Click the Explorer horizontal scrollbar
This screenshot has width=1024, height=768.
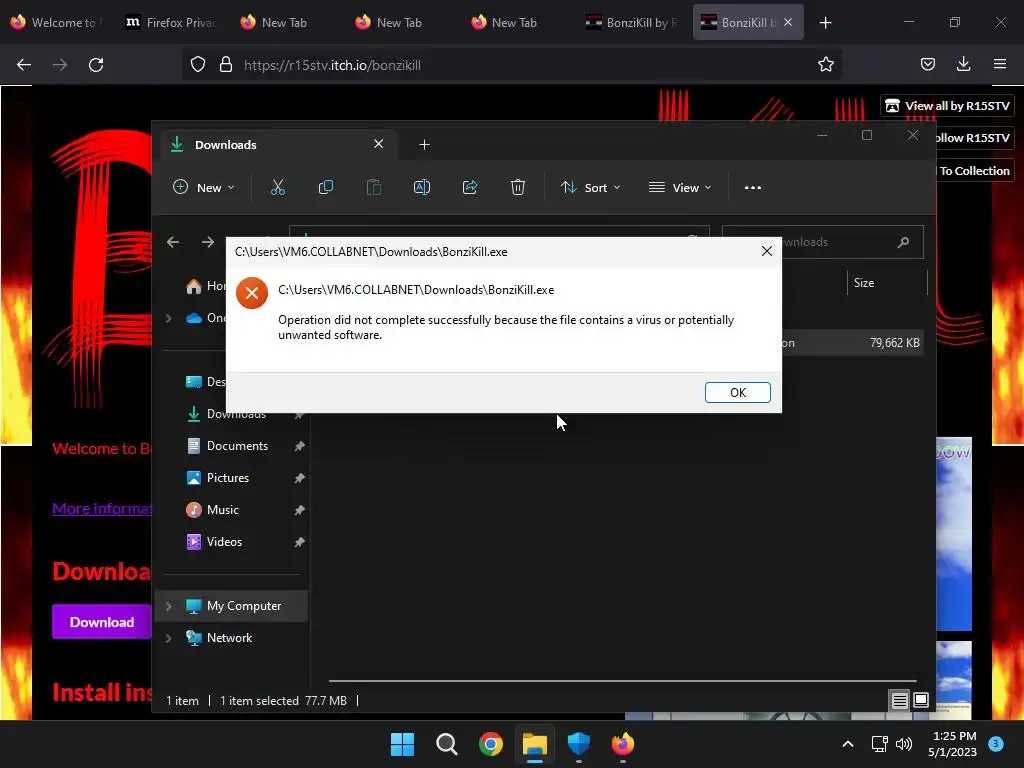click(622, 680)
